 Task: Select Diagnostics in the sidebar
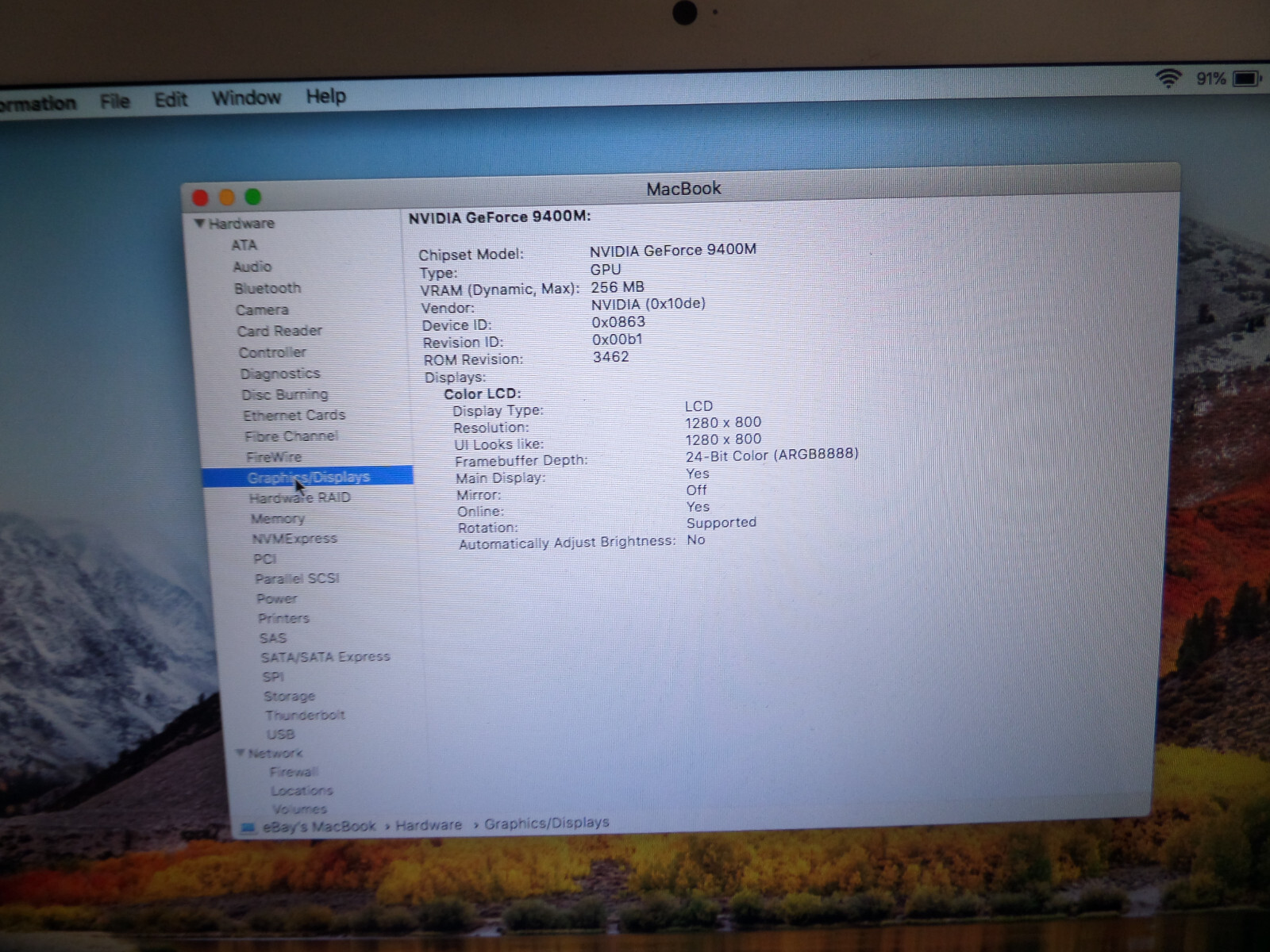[280, 374]
